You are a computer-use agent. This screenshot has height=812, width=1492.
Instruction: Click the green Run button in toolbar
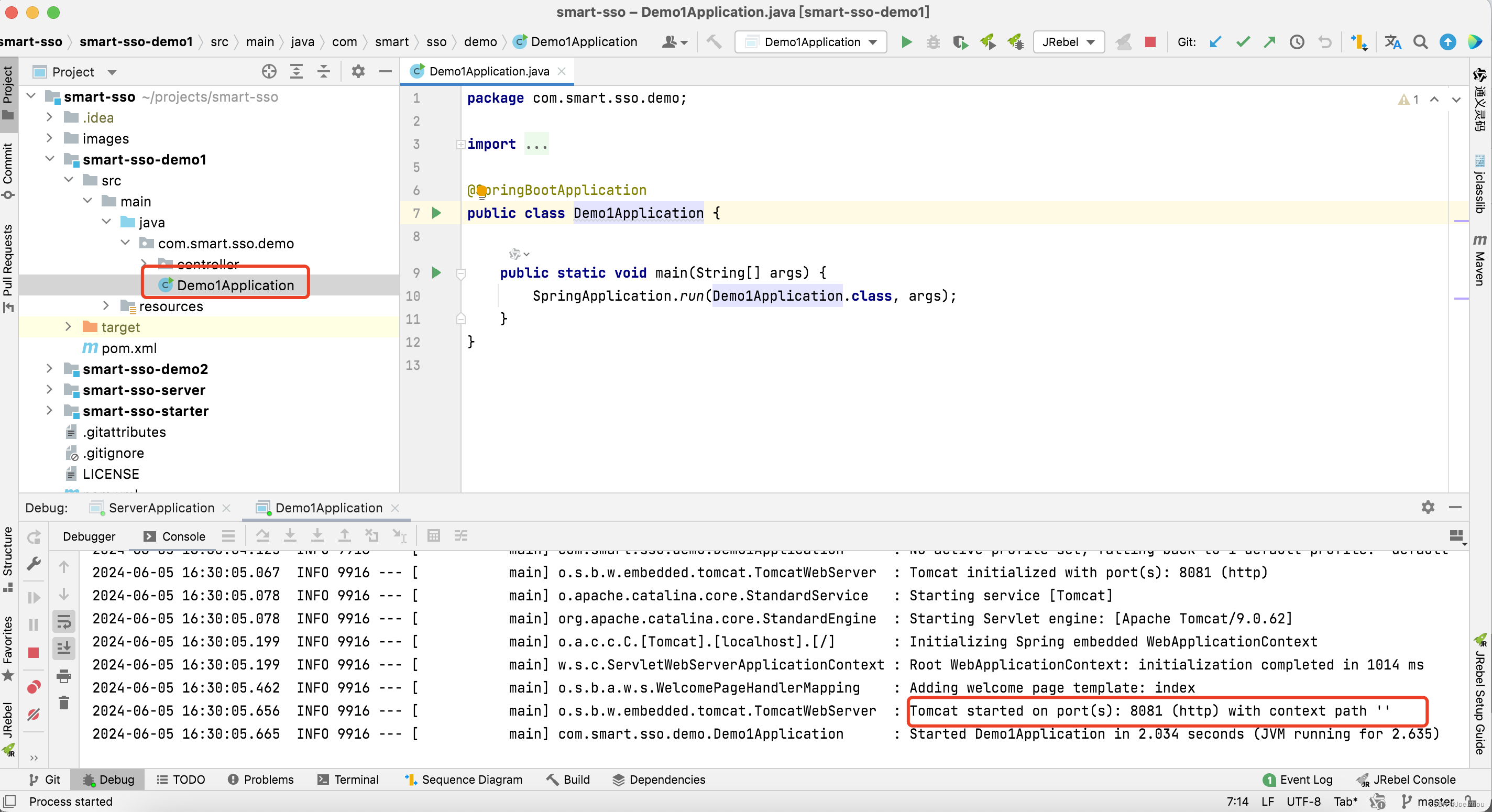906,42
